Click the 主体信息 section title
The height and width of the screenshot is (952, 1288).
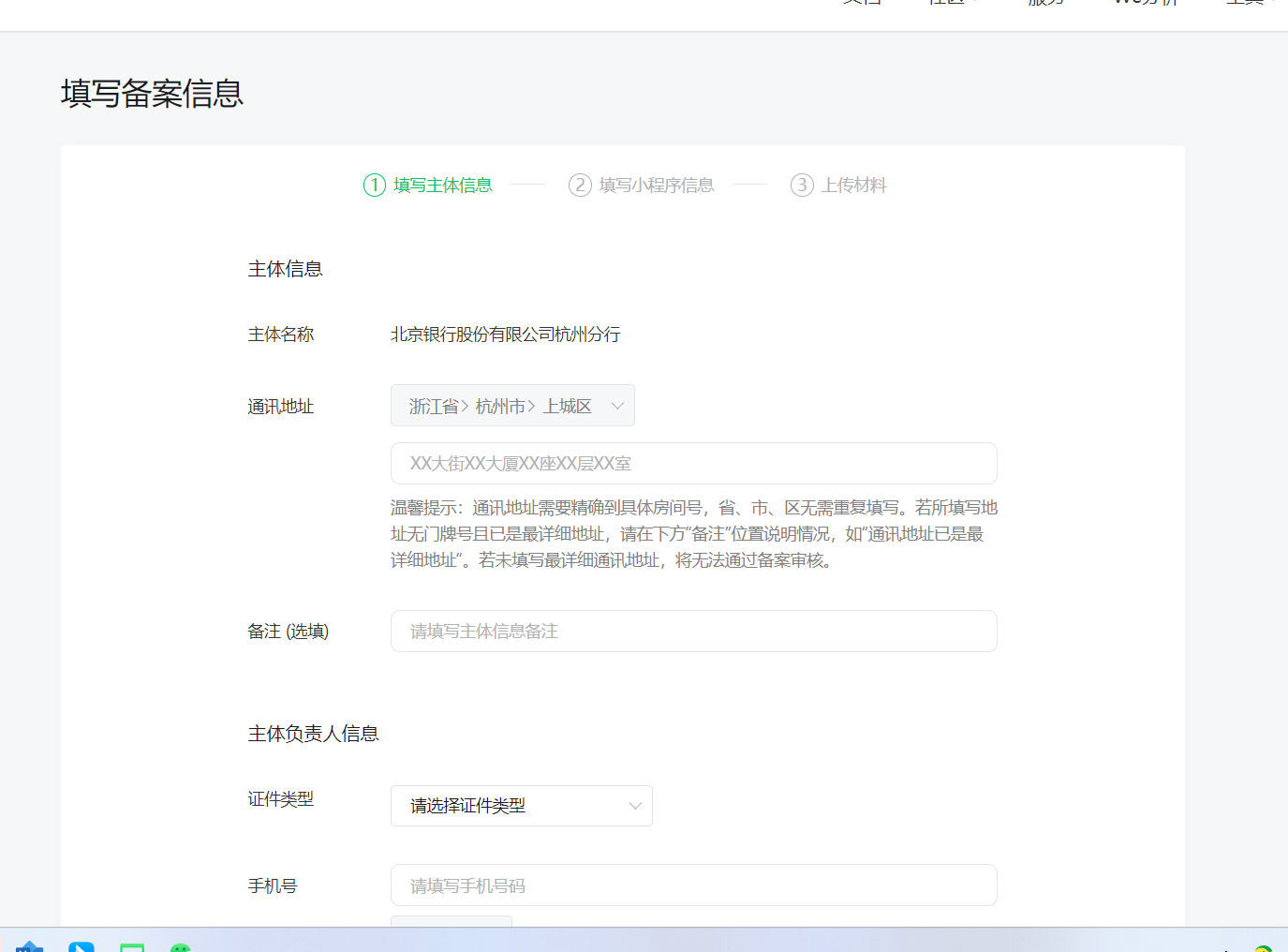coord(286,269)
